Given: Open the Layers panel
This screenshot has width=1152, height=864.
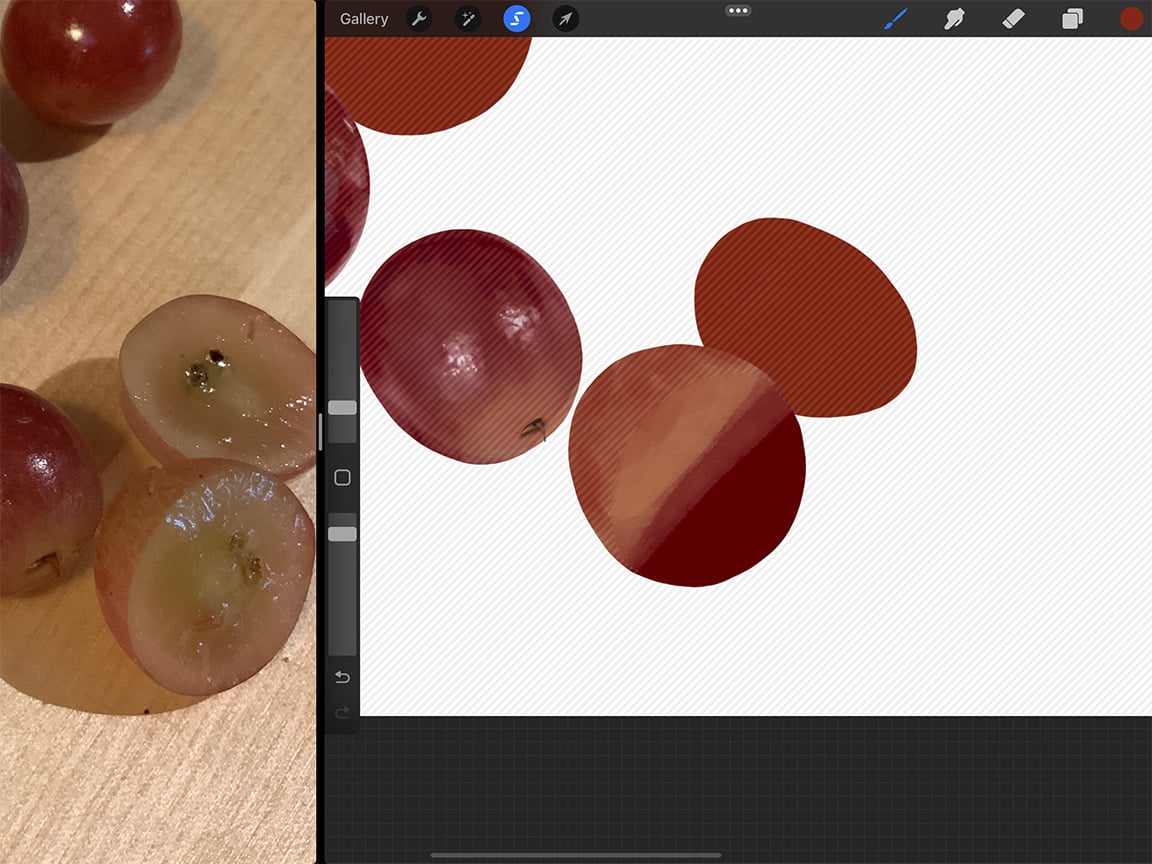Looking at the screenshot, I should click(x=1072, y=18).
